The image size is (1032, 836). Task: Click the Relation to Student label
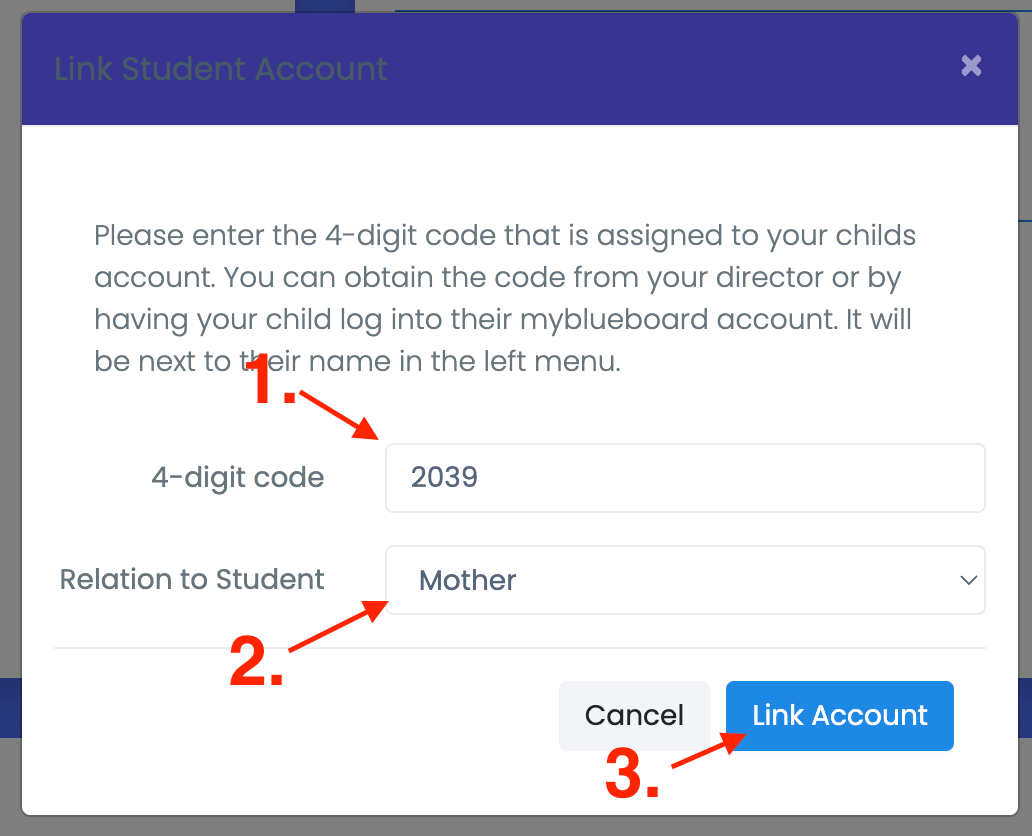click(x=191, y=579)
